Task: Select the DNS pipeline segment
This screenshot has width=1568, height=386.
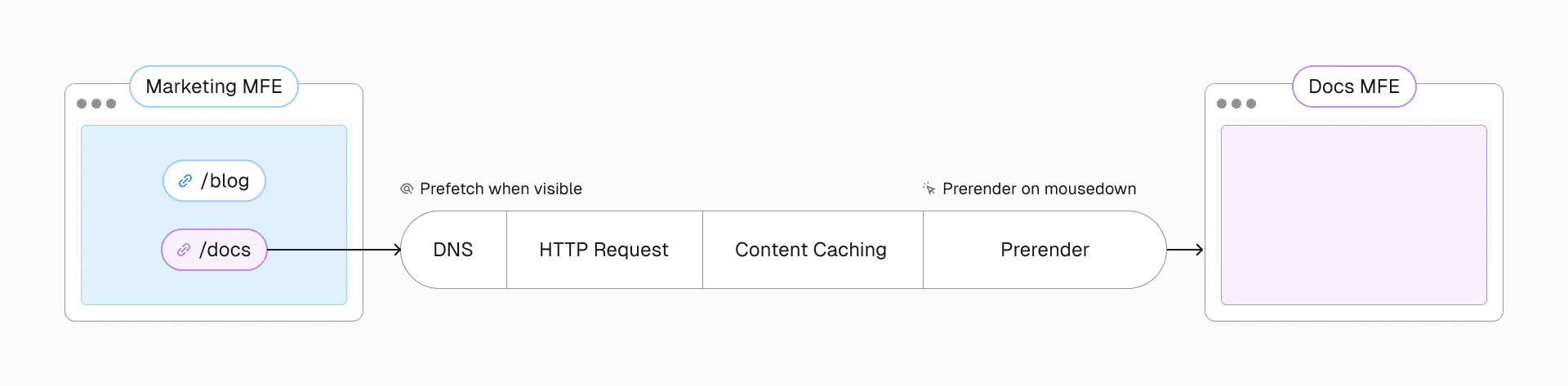Action: click(x=453, y=250)
